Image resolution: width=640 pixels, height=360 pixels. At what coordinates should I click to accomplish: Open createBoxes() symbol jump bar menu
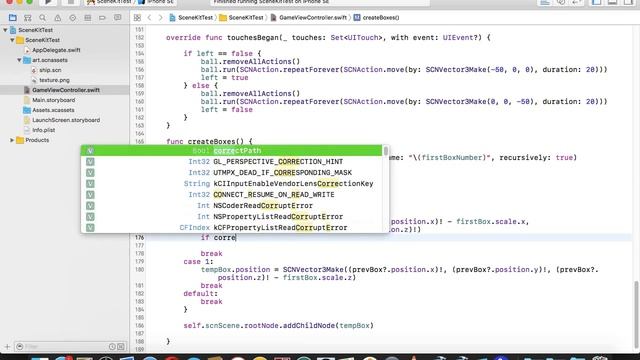pos(377,18)
